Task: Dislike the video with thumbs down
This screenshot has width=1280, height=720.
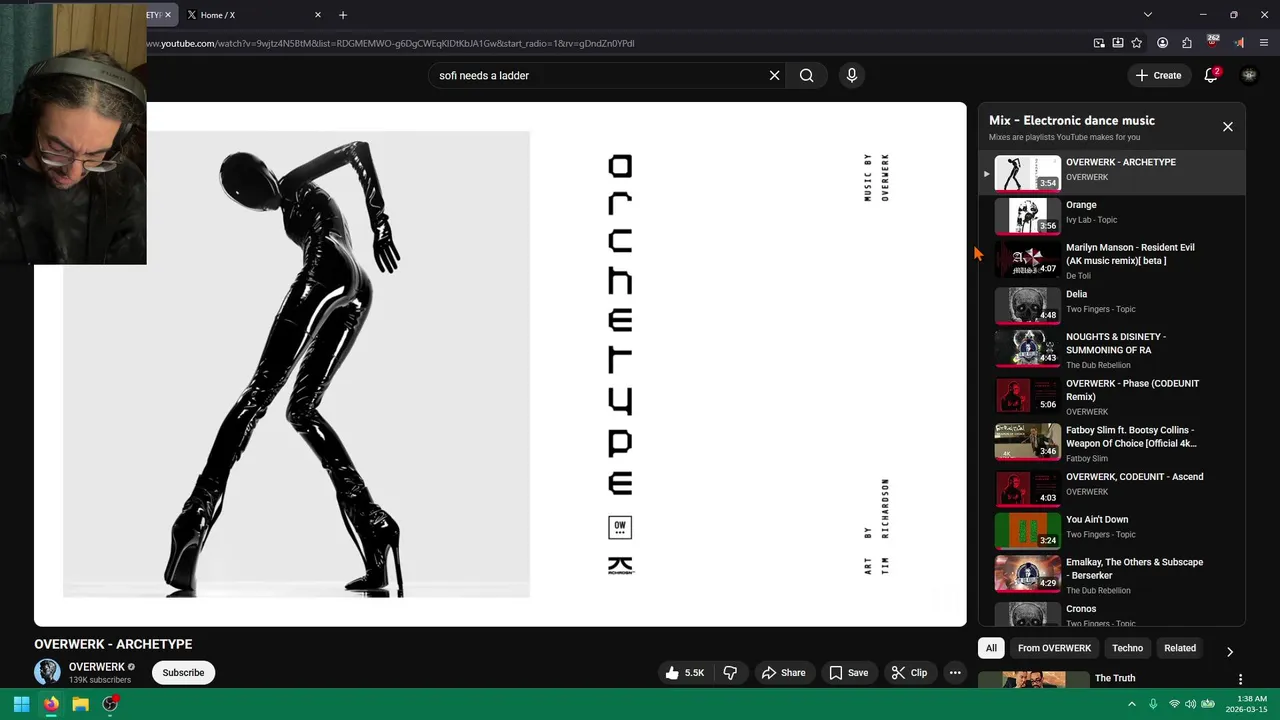Action: 730,673
